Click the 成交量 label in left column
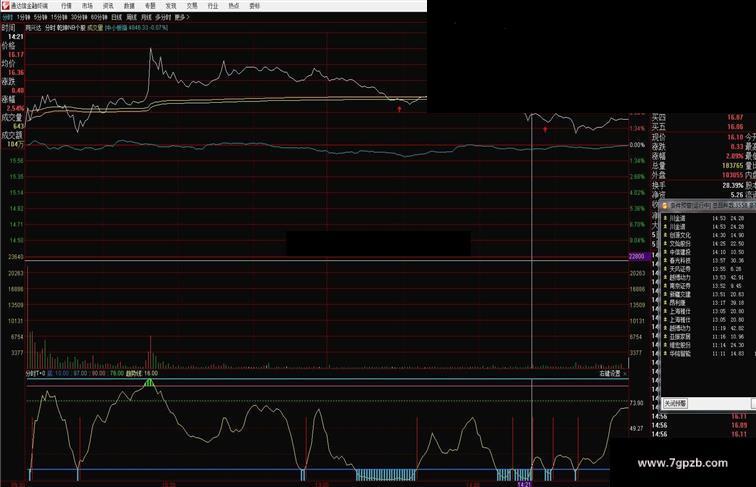Screen dimensions: 756x487 tap(12, 117)
